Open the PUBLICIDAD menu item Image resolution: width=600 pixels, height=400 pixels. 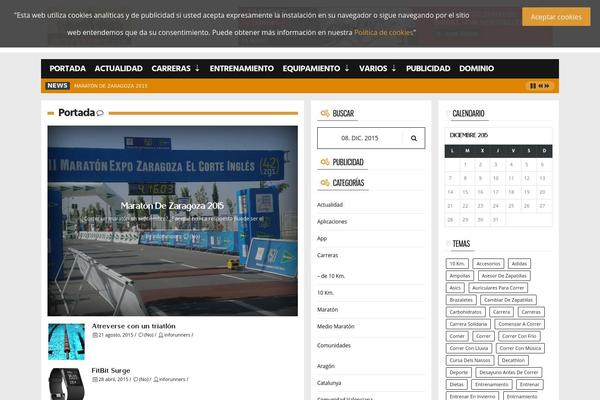[428, 69]
